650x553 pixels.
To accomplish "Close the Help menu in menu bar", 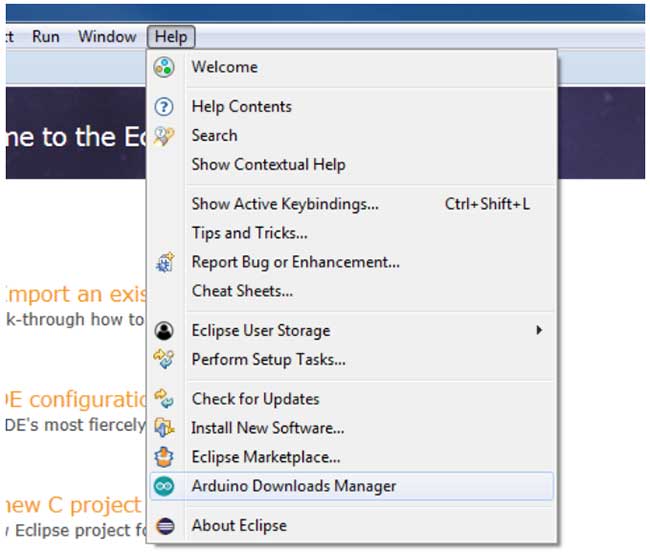I will pos(171,37).
